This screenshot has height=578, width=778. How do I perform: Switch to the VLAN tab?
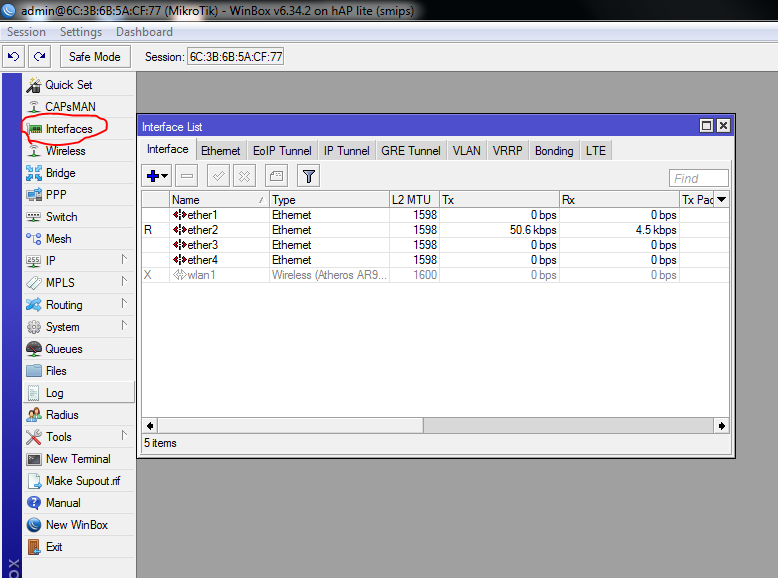pyautogui.click(x=466, y=151)
